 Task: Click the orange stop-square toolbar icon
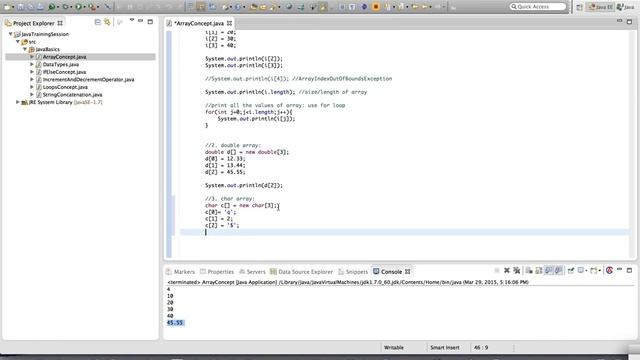376,7
